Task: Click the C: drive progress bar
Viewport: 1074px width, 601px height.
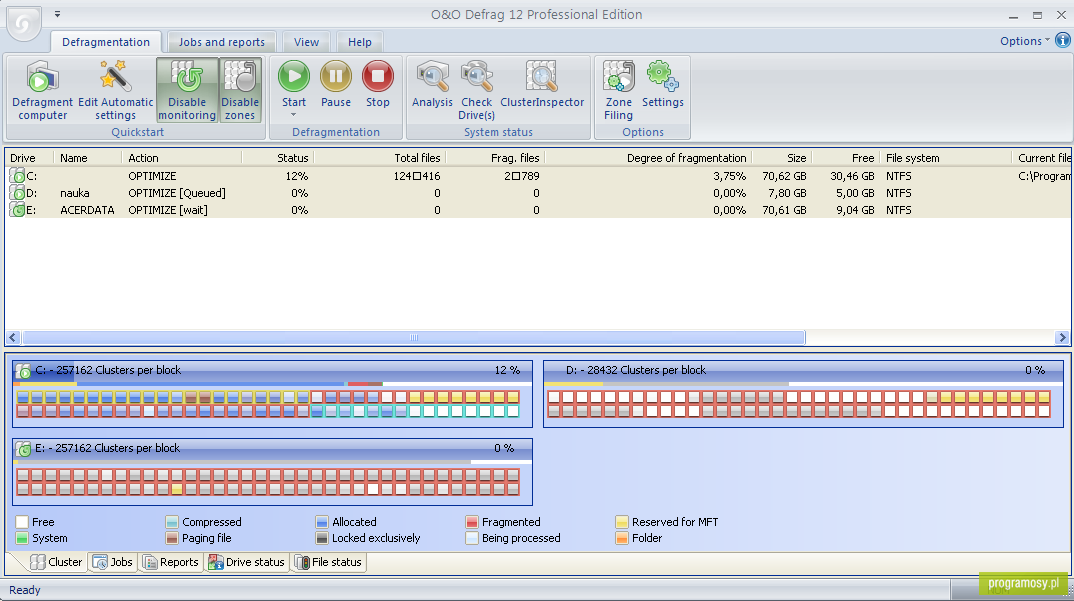Action: tap(273, 384)
